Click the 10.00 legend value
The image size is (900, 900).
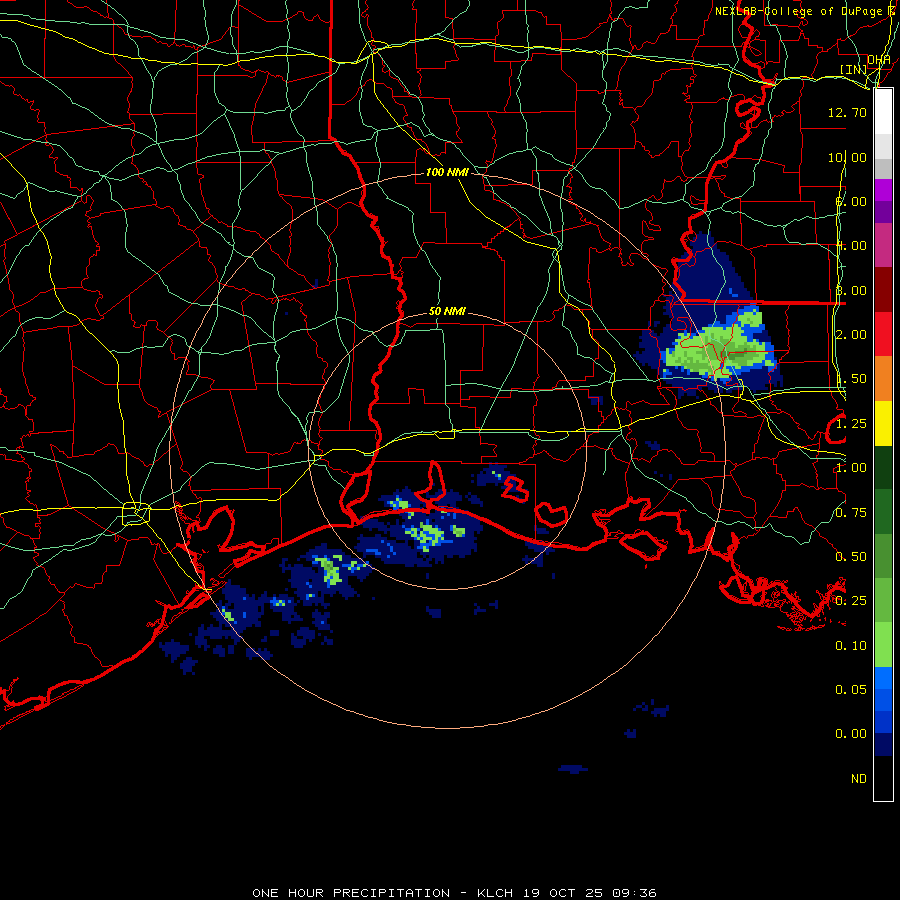[847, 157]
